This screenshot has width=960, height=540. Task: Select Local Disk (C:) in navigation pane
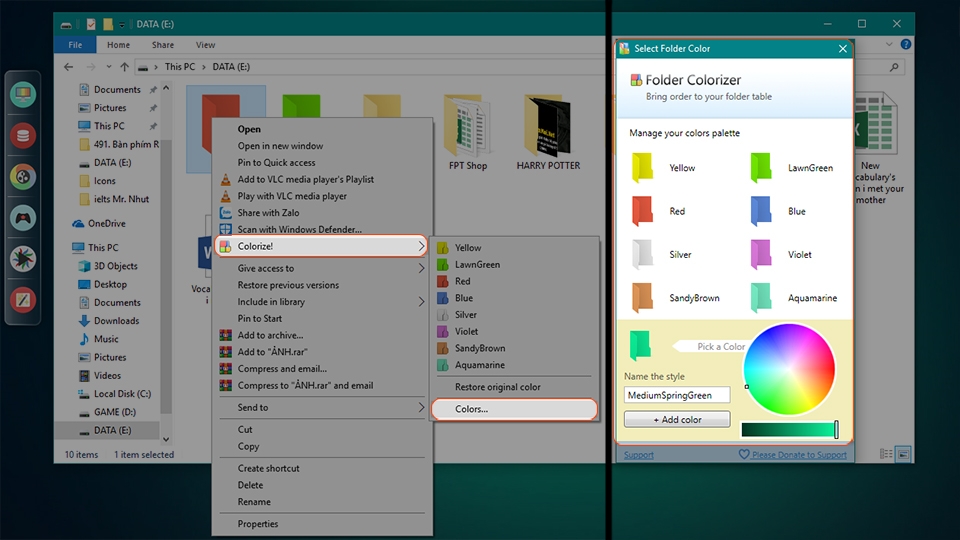pos(114,394)
